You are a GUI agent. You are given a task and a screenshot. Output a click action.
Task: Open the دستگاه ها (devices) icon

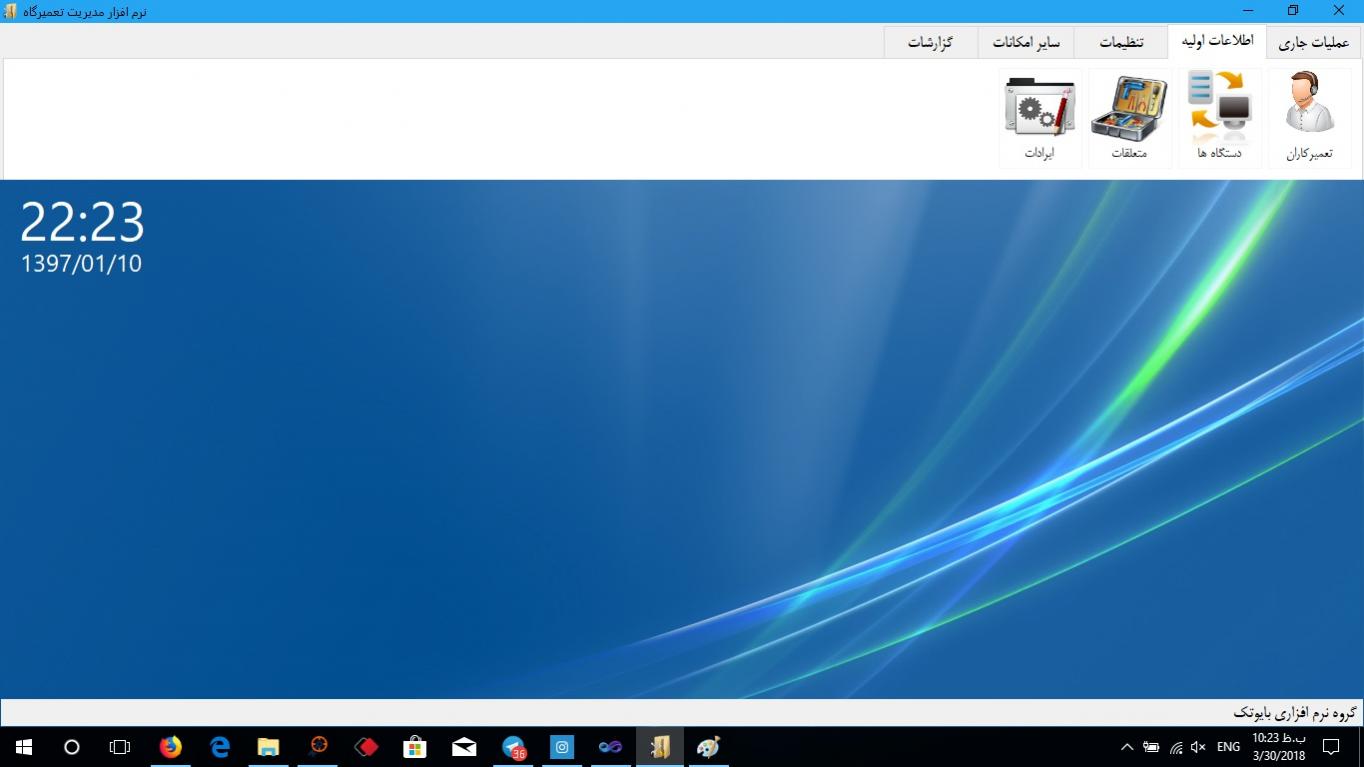point(1219,117)
